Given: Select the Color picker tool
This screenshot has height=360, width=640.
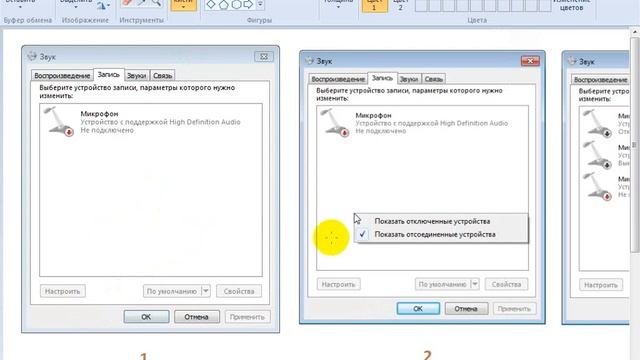Looking at the screenshot, I should [142, 3].
